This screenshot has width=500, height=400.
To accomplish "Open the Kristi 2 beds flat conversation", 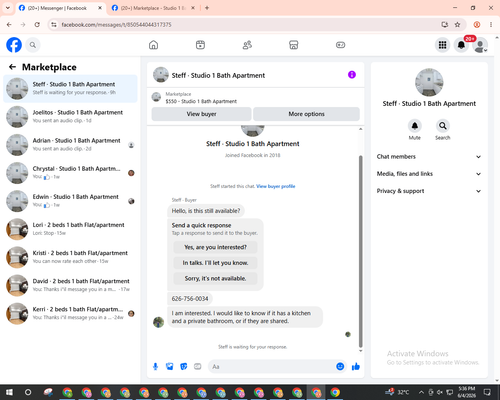I will [x=70, y=257].
